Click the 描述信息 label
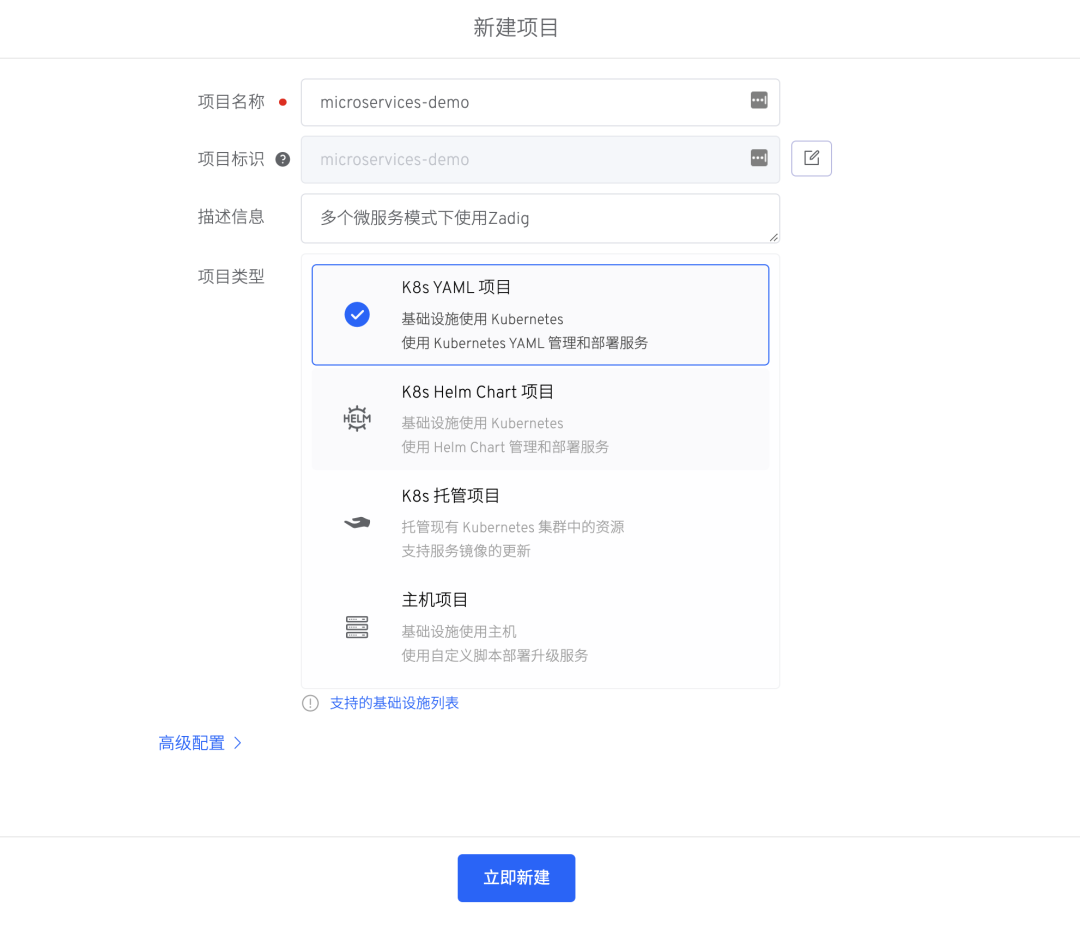The width and height of the screenshot is (1080, 937). (231, 217)
